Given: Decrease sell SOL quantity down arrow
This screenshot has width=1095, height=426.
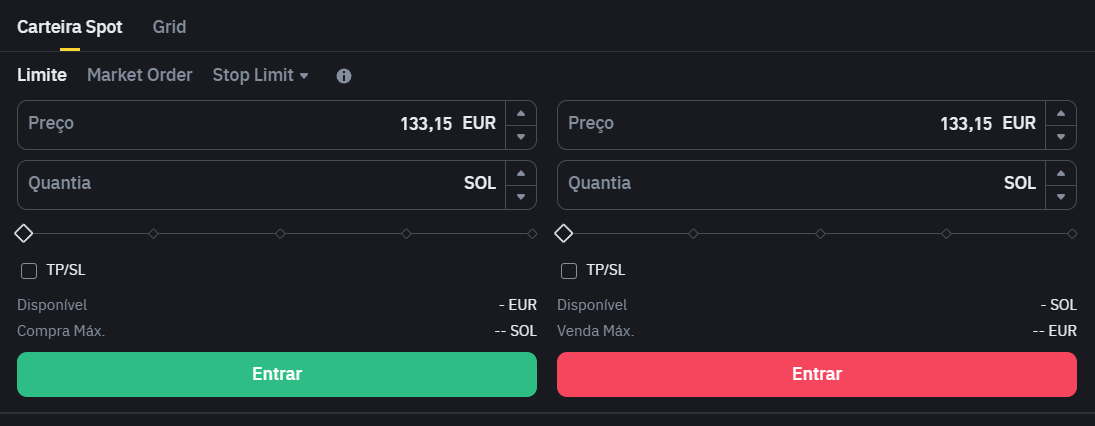Looking at the screenshot, I should pyautogui.click(x=1061, y=197).
